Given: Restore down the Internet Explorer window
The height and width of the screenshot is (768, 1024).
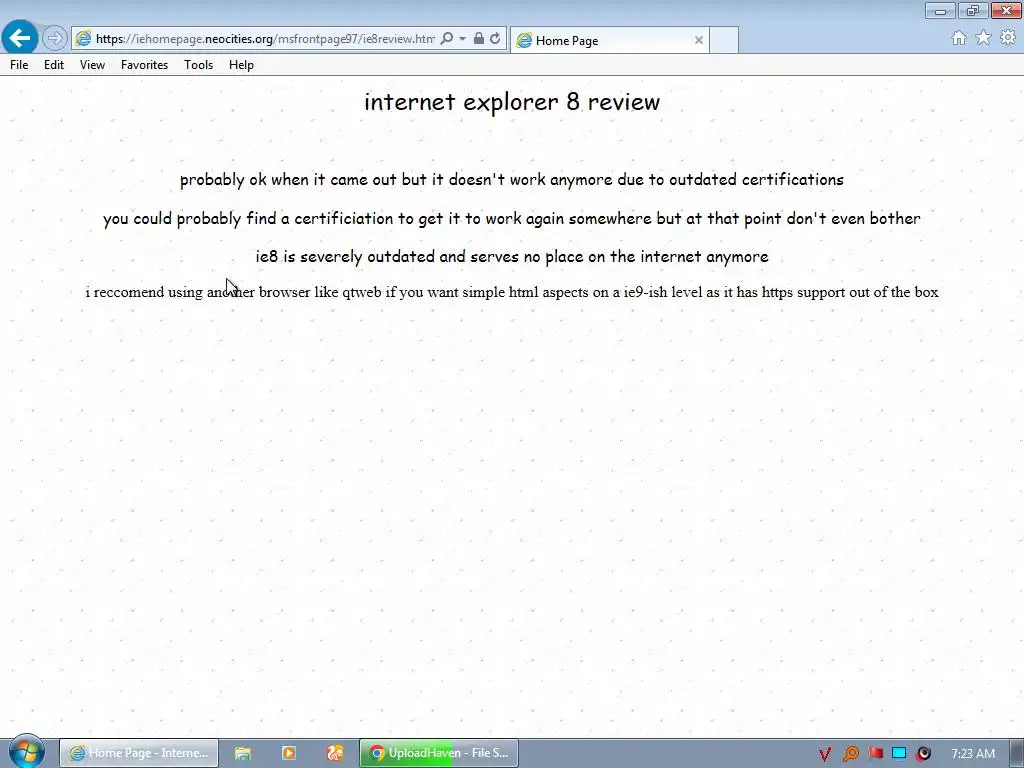Looking at the screenshot, I should click(973, 10).
